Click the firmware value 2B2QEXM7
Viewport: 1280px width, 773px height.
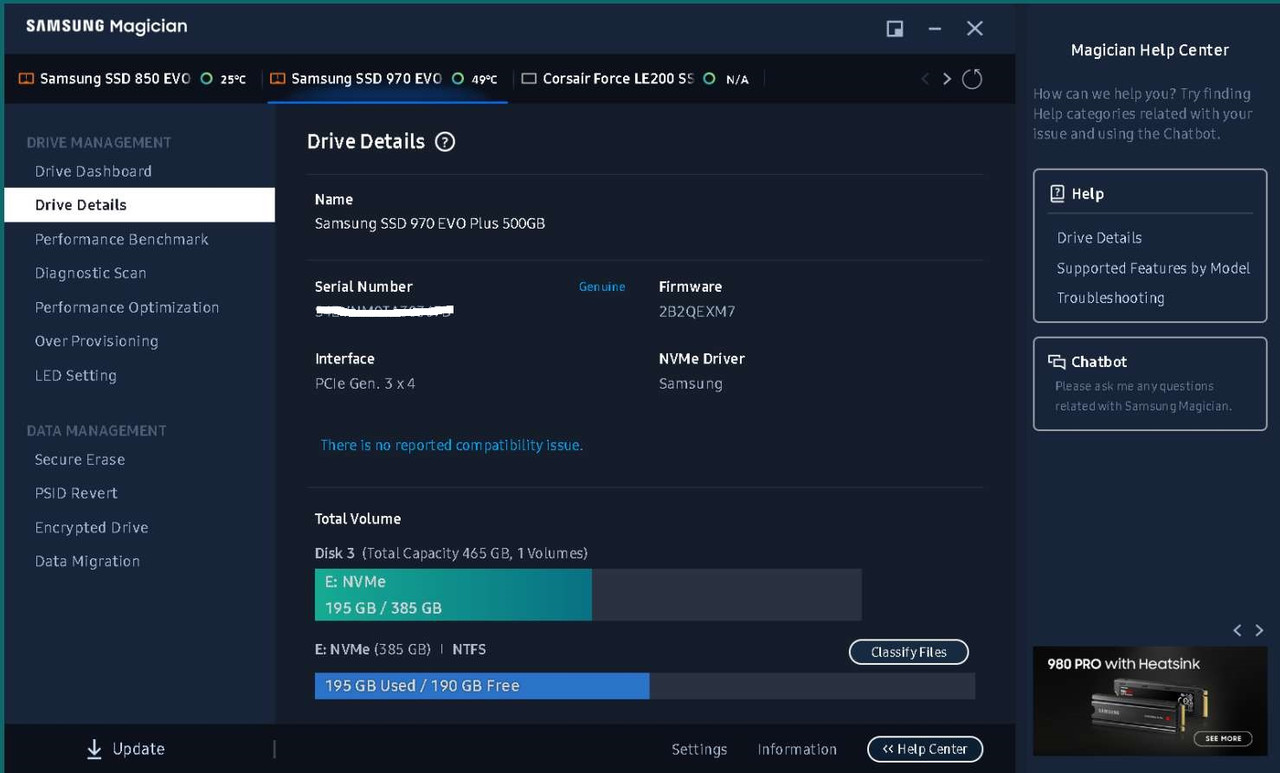[x=697, y=312]
